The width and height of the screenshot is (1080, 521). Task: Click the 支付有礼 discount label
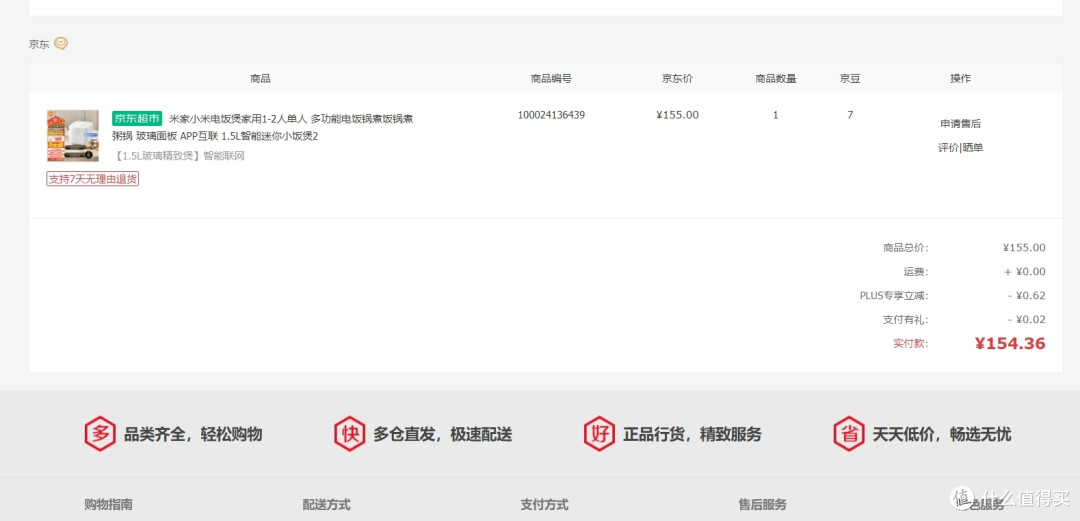(x=905, y=320)
